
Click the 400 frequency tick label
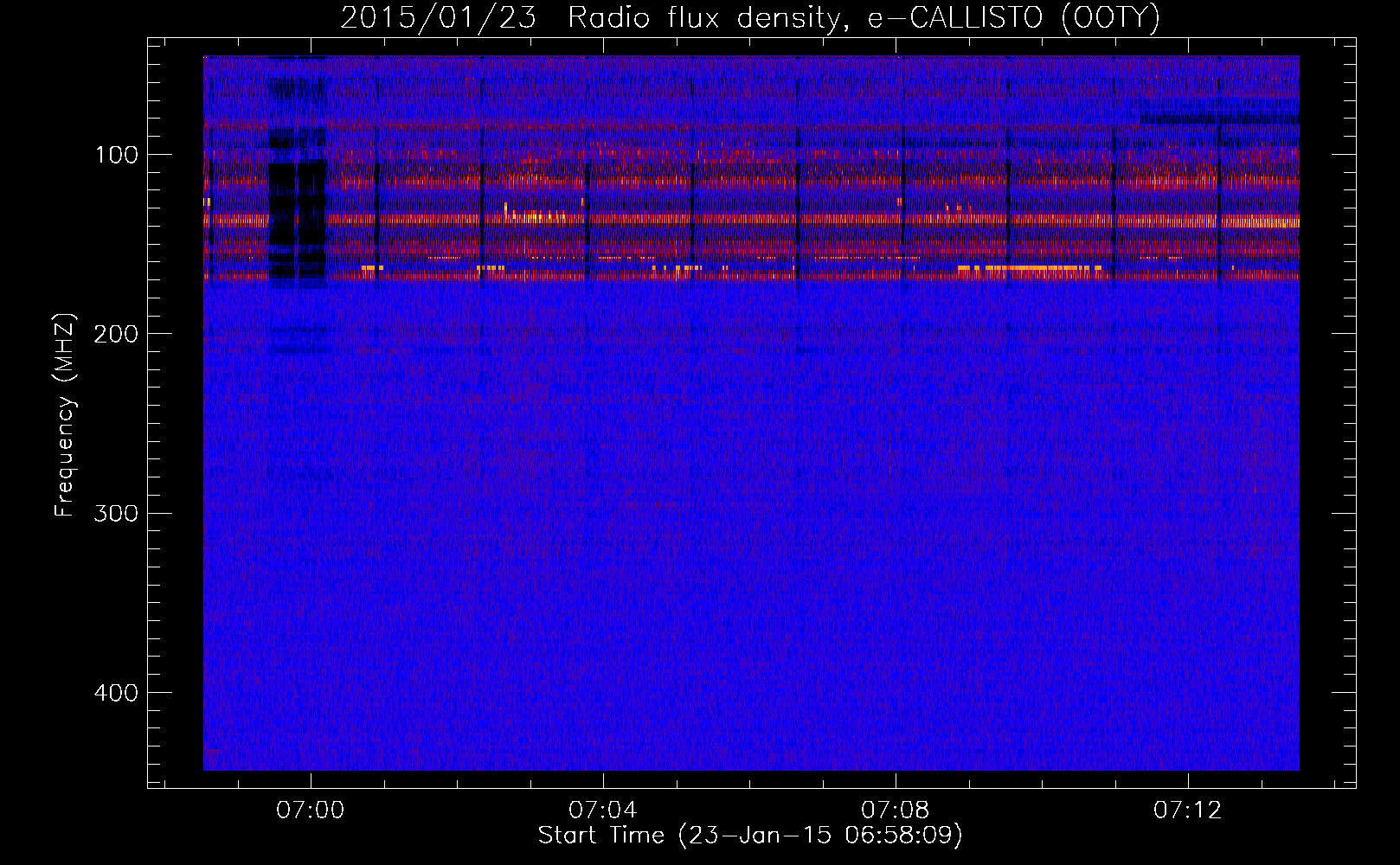(118, 693)
